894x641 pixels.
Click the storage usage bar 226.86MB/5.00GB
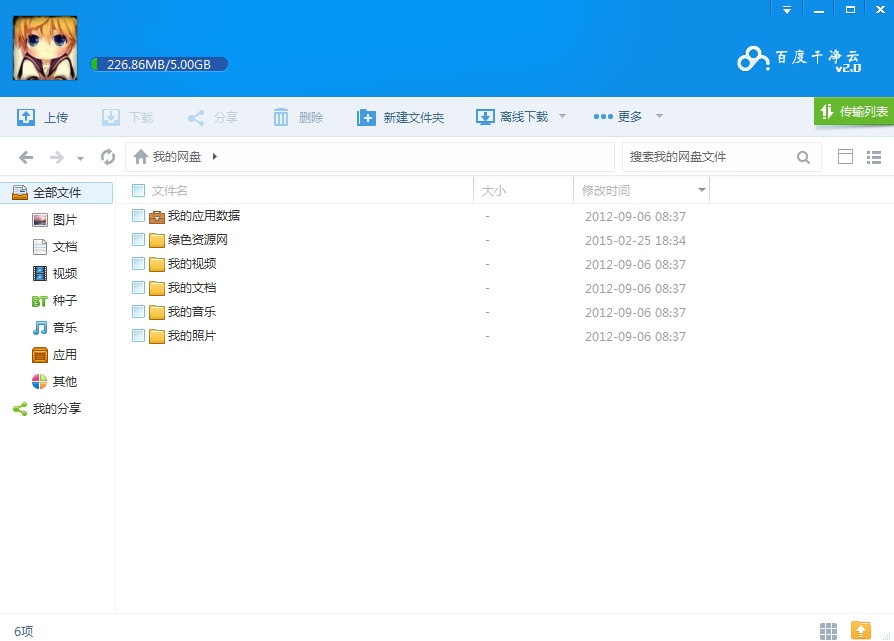[159, 64]
